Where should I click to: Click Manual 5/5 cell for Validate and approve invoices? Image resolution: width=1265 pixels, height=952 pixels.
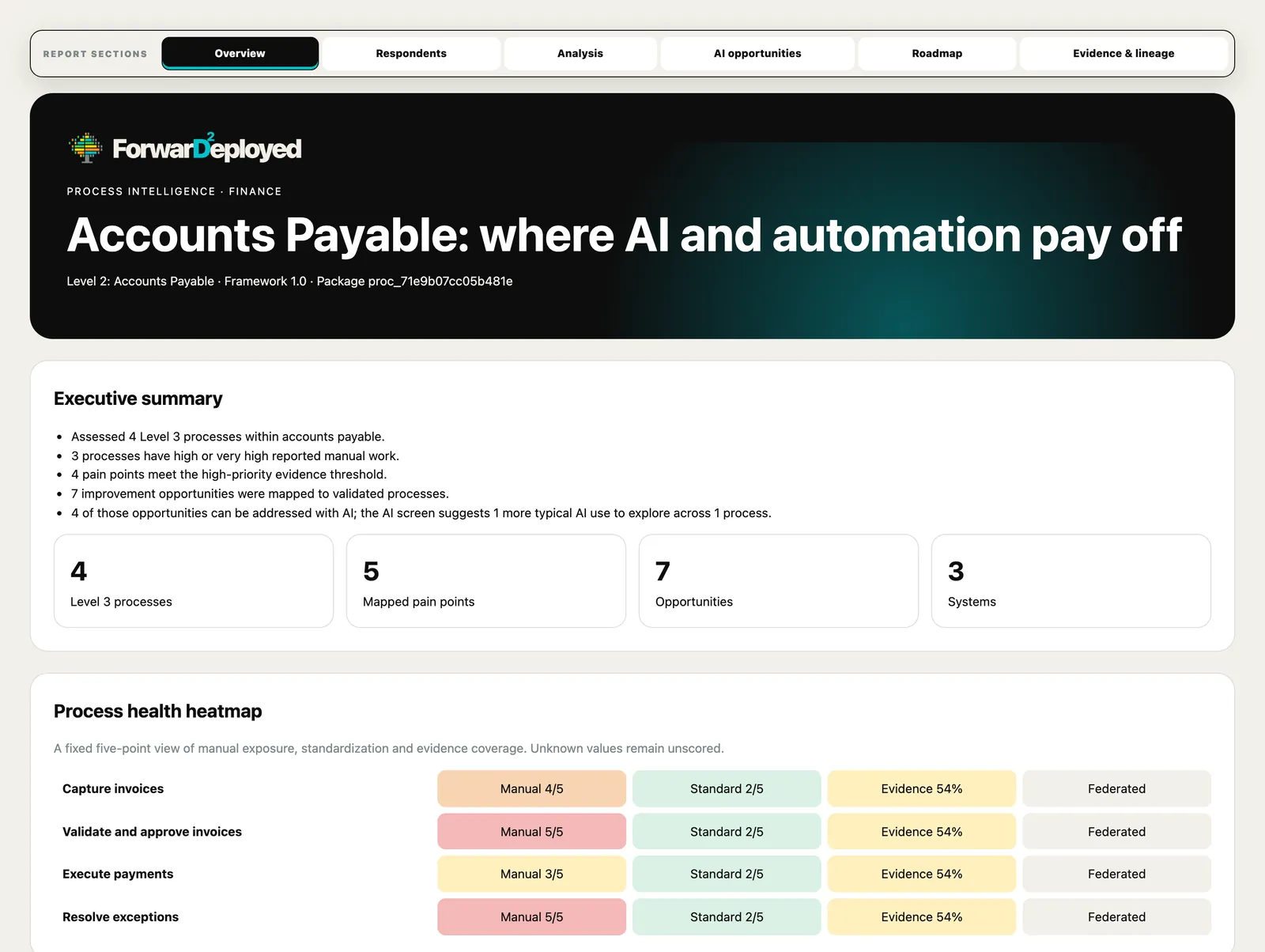click(x=532, y=832)
